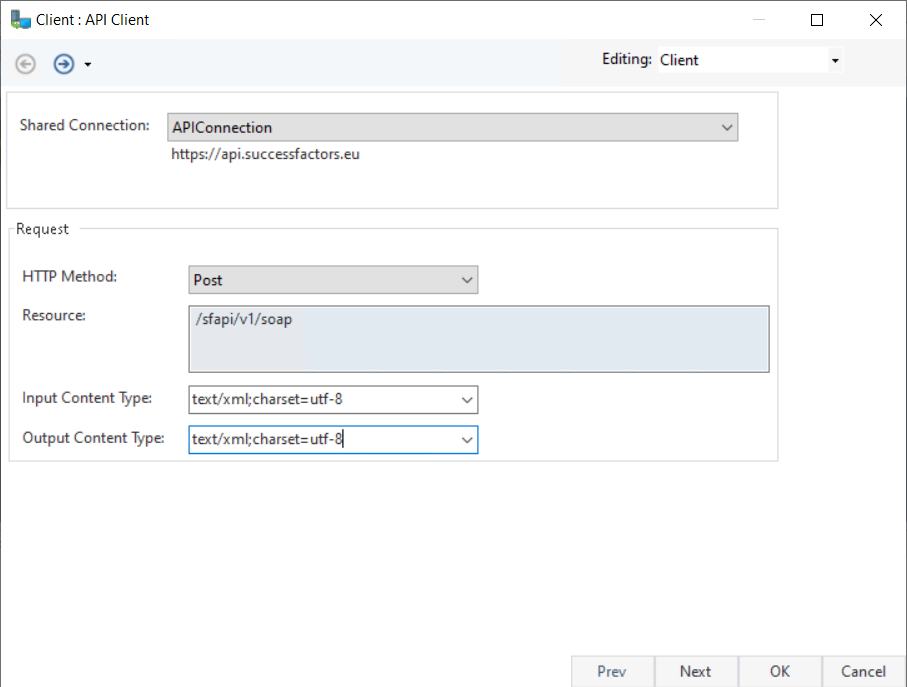The width and height of the screenshot is (907, 687).
Task: Click the api.successfactors.eu URL text
Action: (265, 155)
